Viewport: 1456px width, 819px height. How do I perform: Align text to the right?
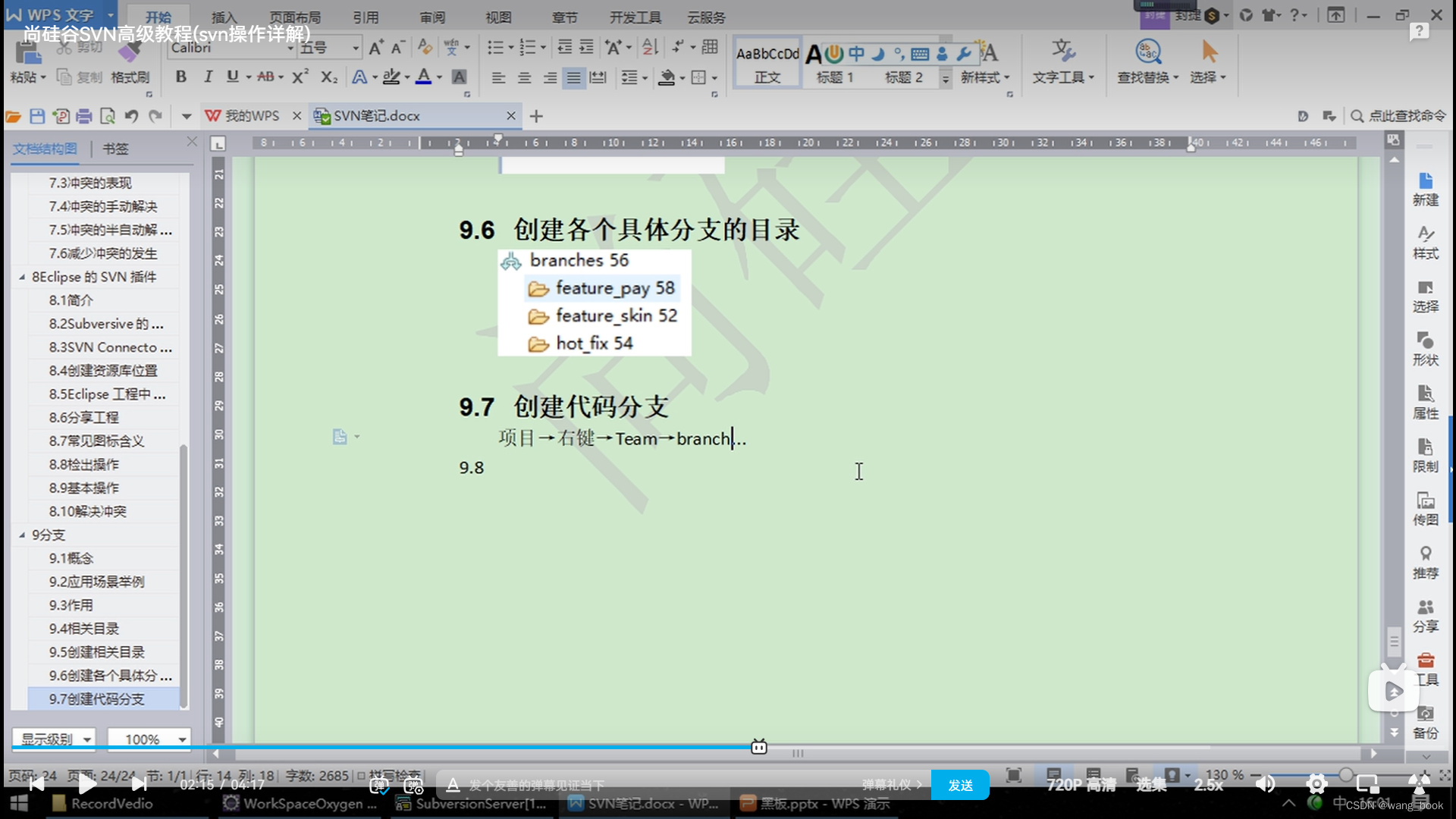(x=550, y=77)
